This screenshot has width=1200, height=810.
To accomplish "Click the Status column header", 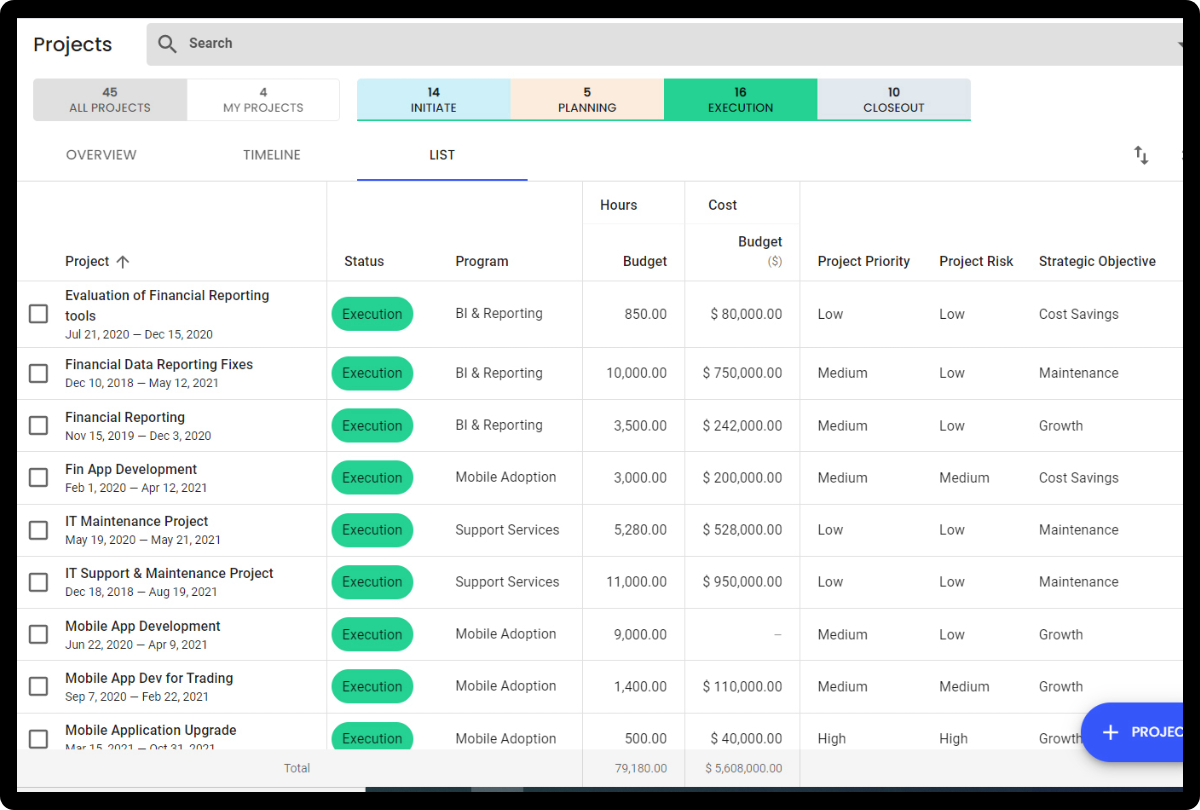I will pyautogui.click(x=364, y=261).
